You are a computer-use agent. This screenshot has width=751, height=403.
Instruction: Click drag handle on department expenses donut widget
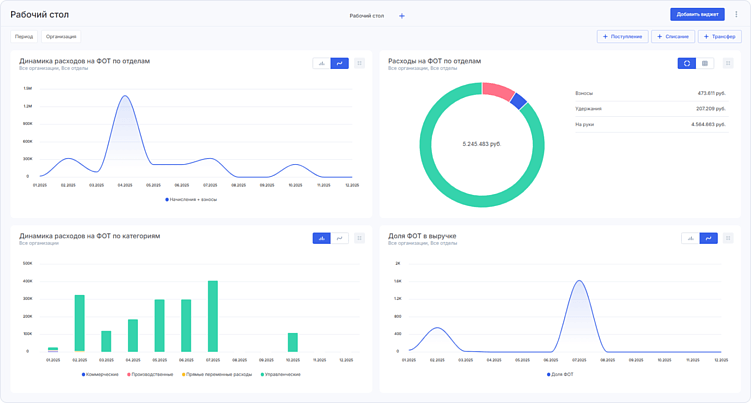[728, 63]
